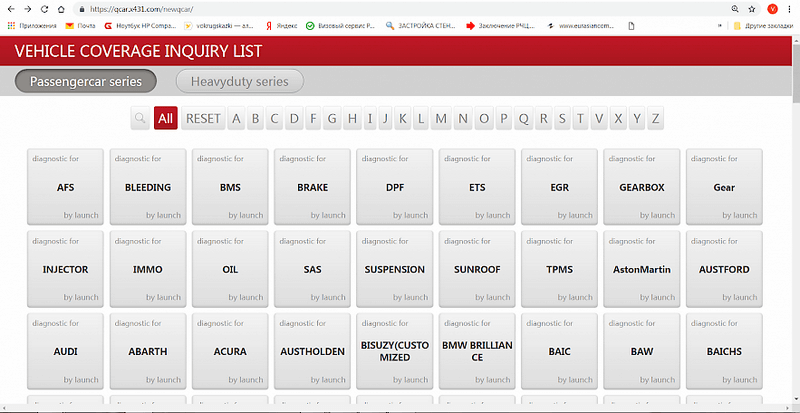This screenshot has width=800, height=413.
Task: Click the RESET filter button
Action: 203,118
